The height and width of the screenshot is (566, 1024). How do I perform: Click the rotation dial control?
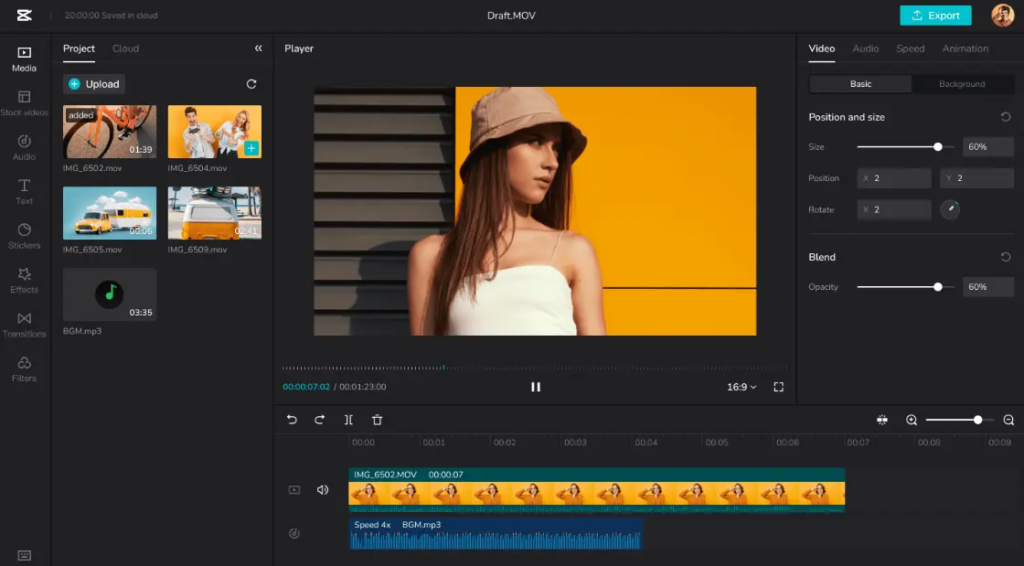tap(950, 210)
